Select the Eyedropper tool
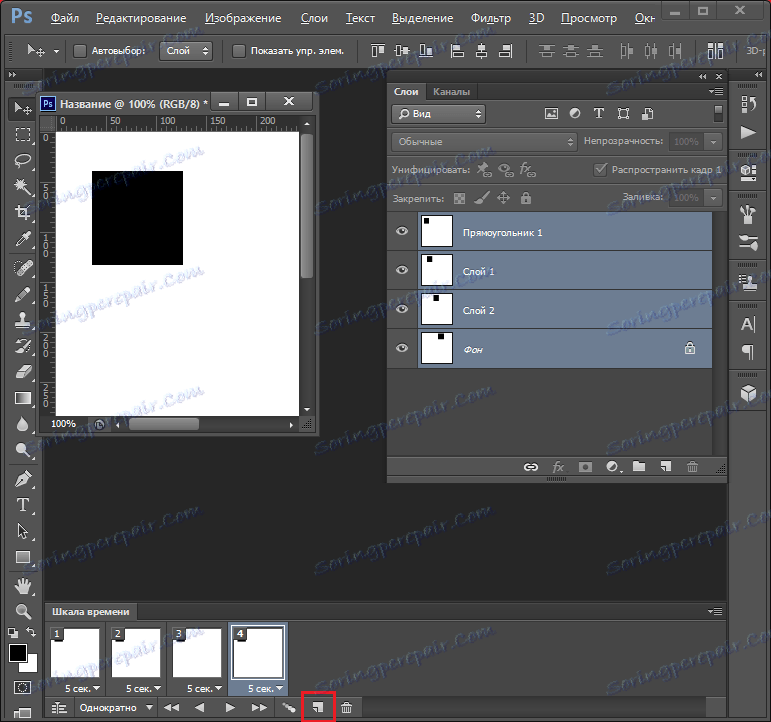Viewport: 771px width, 722px height. 22,239
